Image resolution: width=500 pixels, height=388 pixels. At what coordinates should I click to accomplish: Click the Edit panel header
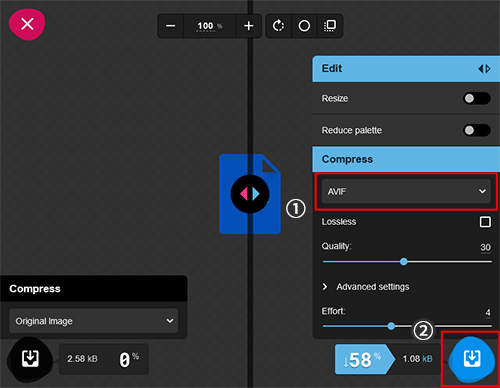[x=406, y=69]
